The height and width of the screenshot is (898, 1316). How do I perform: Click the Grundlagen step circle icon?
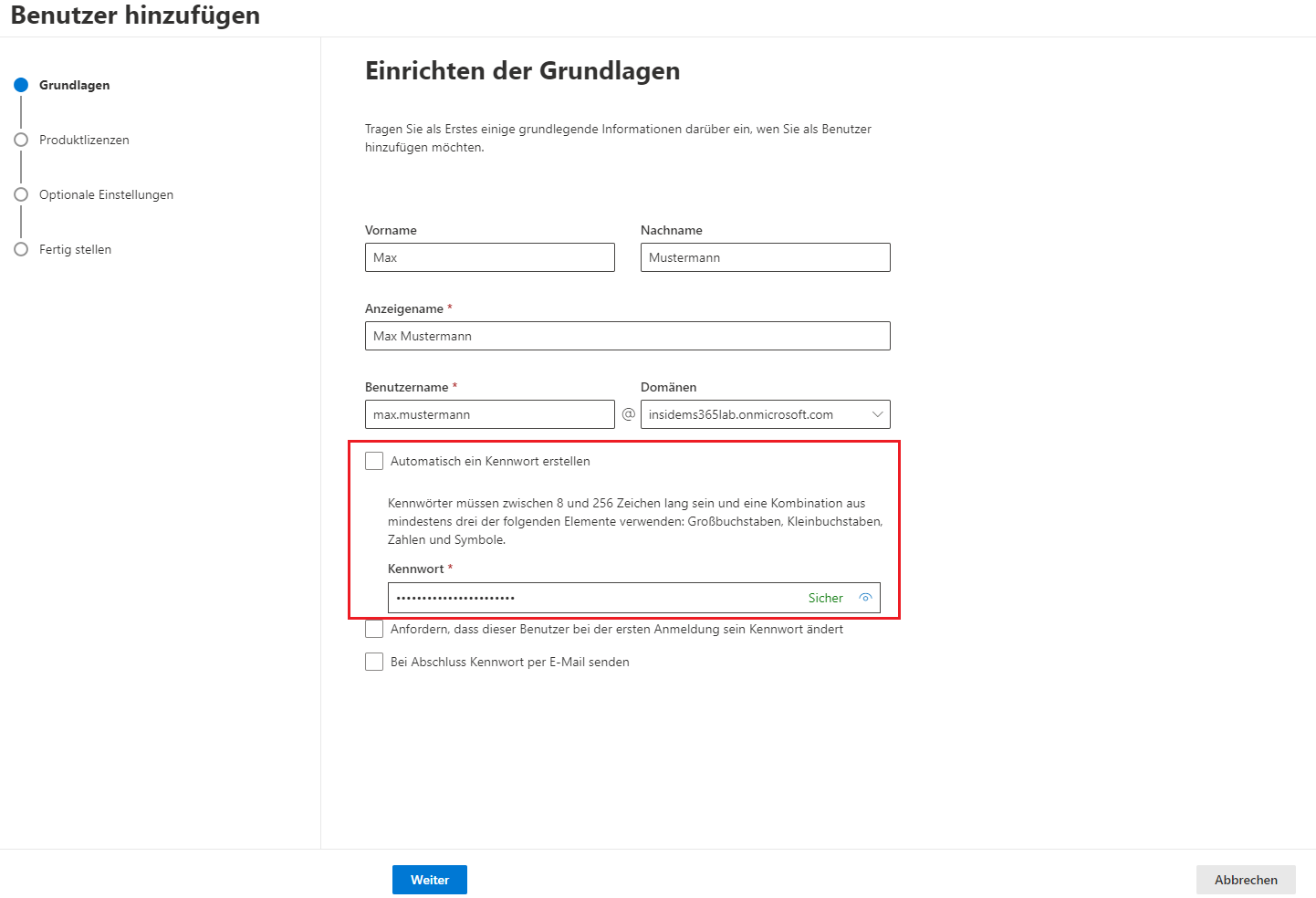pyautogui.click(x=21, y=85)
